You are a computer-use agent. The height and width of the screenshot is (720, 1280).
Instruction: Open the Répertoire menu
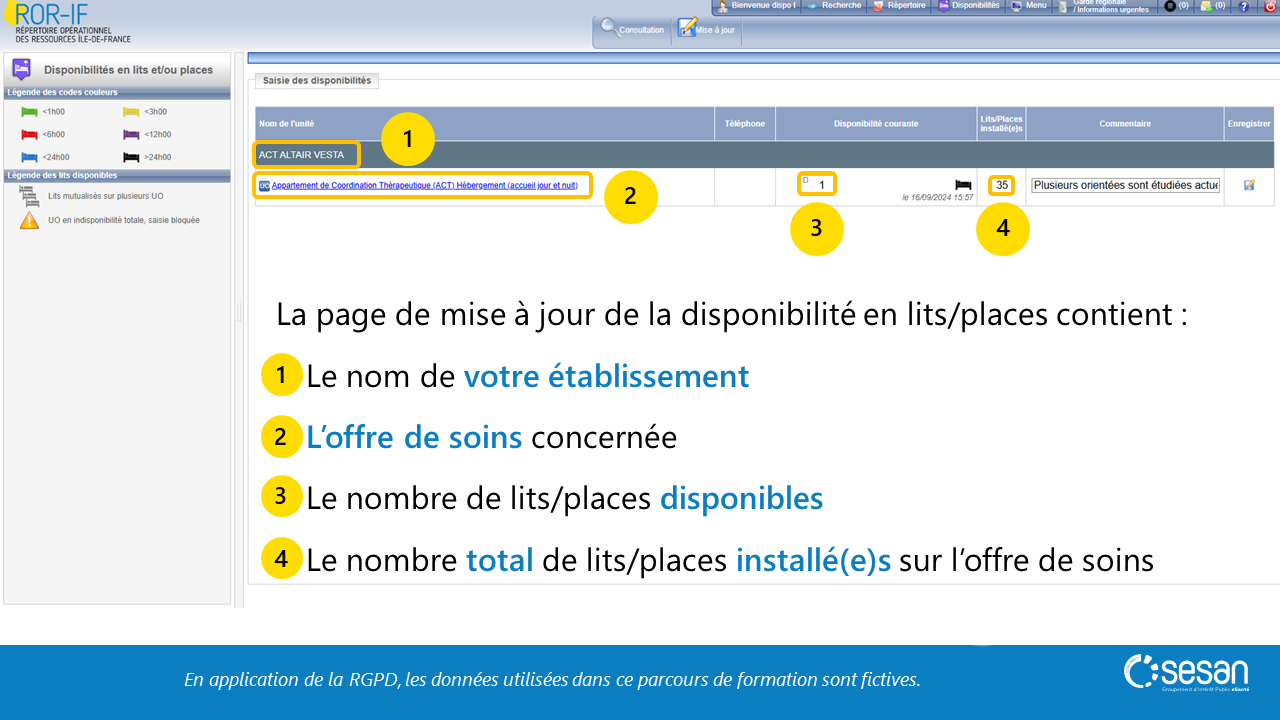[x=900, y=6]
